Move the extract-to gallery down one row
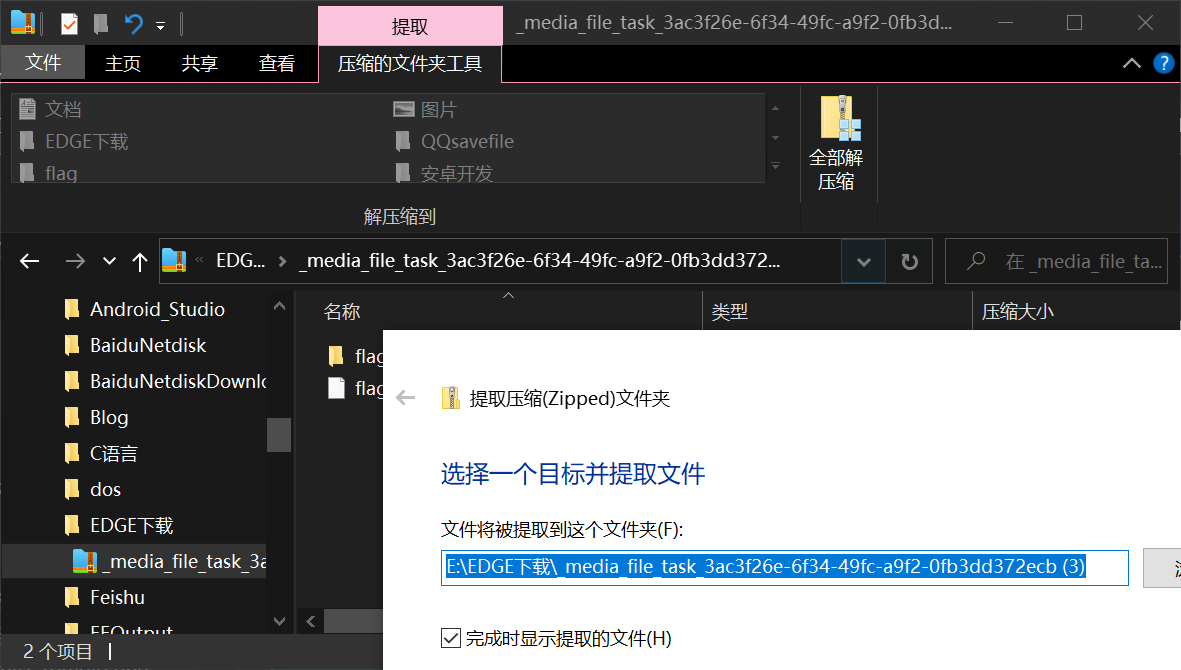1181x670 pixels. (x=775, y=138)
